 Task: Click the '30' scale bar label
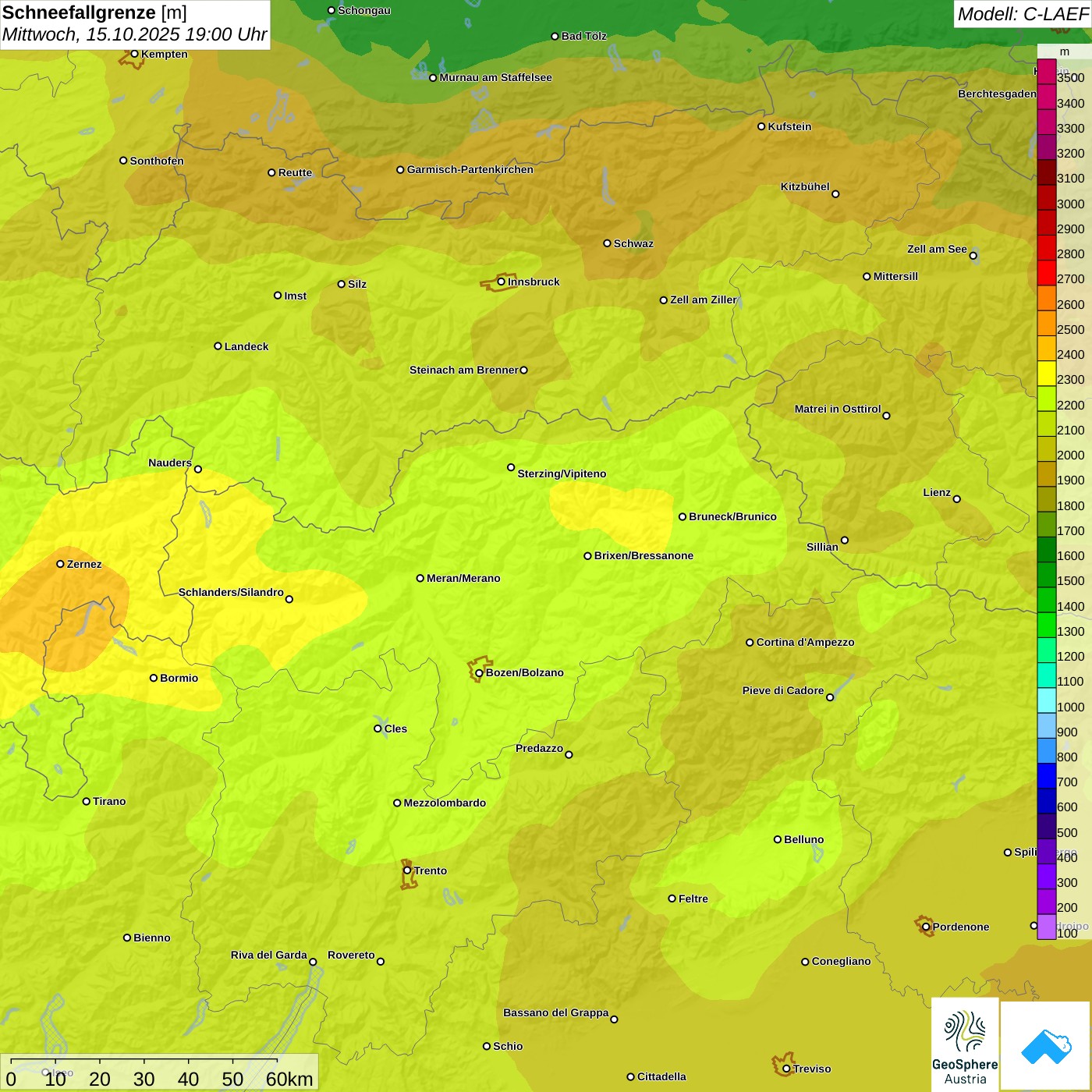[x=144, y=1079]
